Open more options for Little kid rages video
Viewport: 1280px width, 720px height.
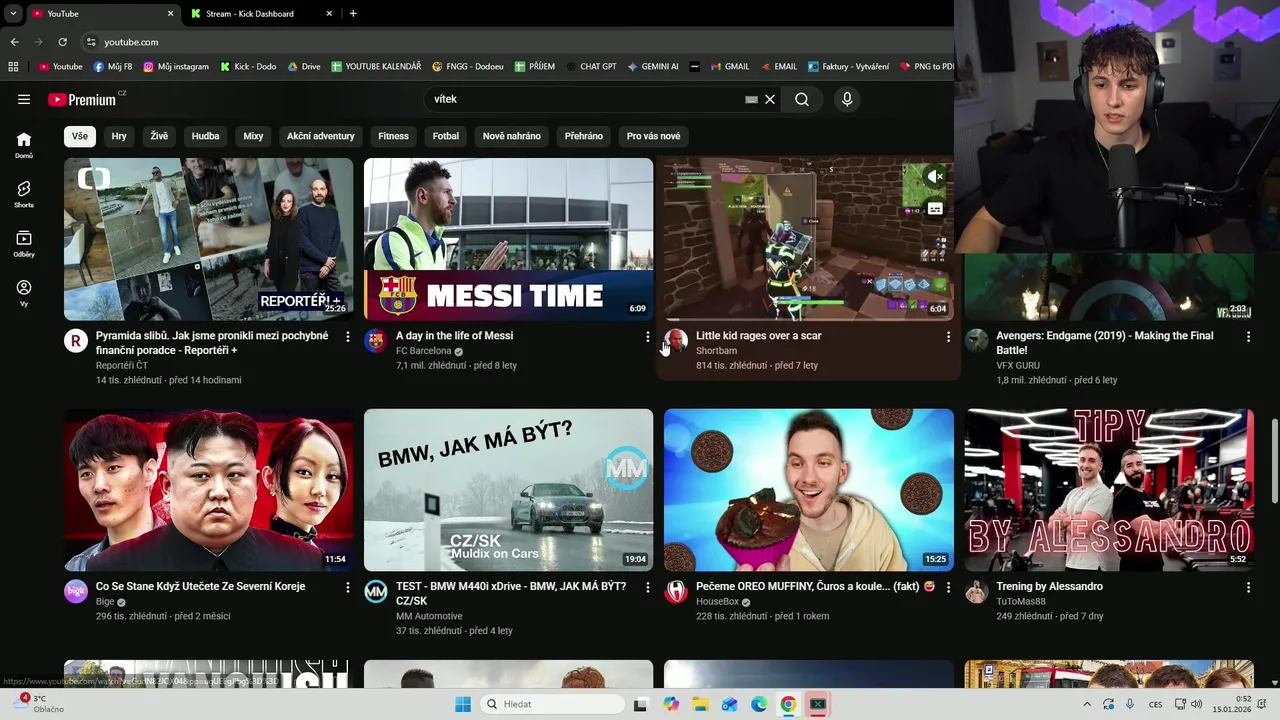948,337
